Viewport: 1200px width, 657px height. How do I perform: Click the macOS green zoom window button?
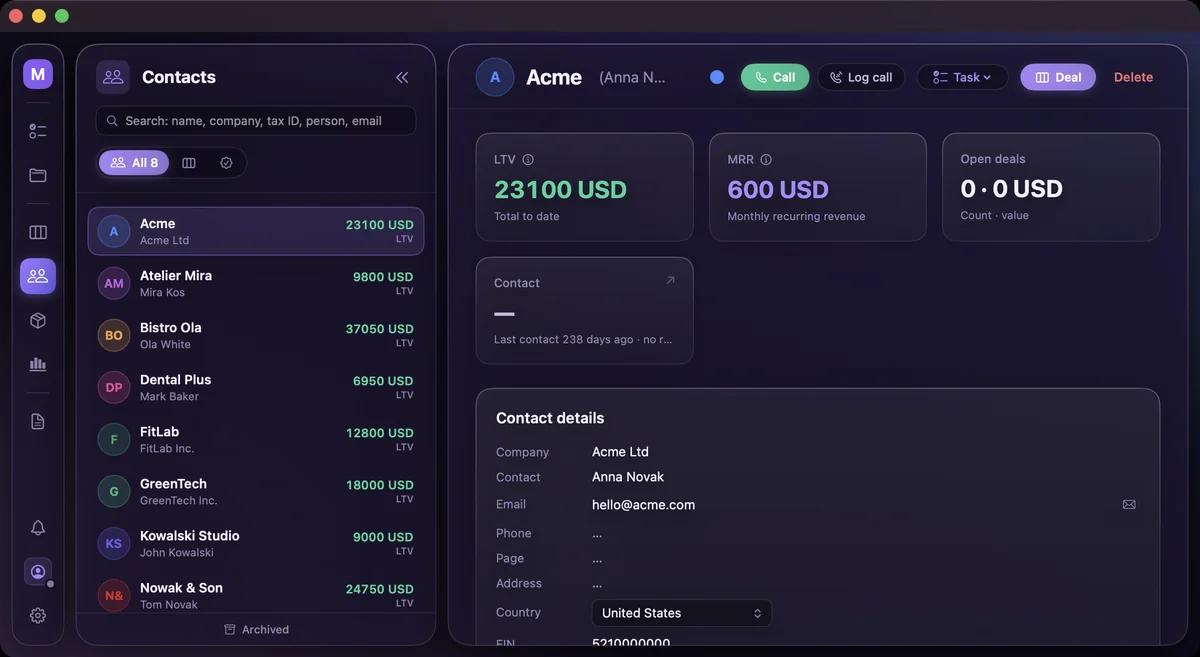pos(62,16)
